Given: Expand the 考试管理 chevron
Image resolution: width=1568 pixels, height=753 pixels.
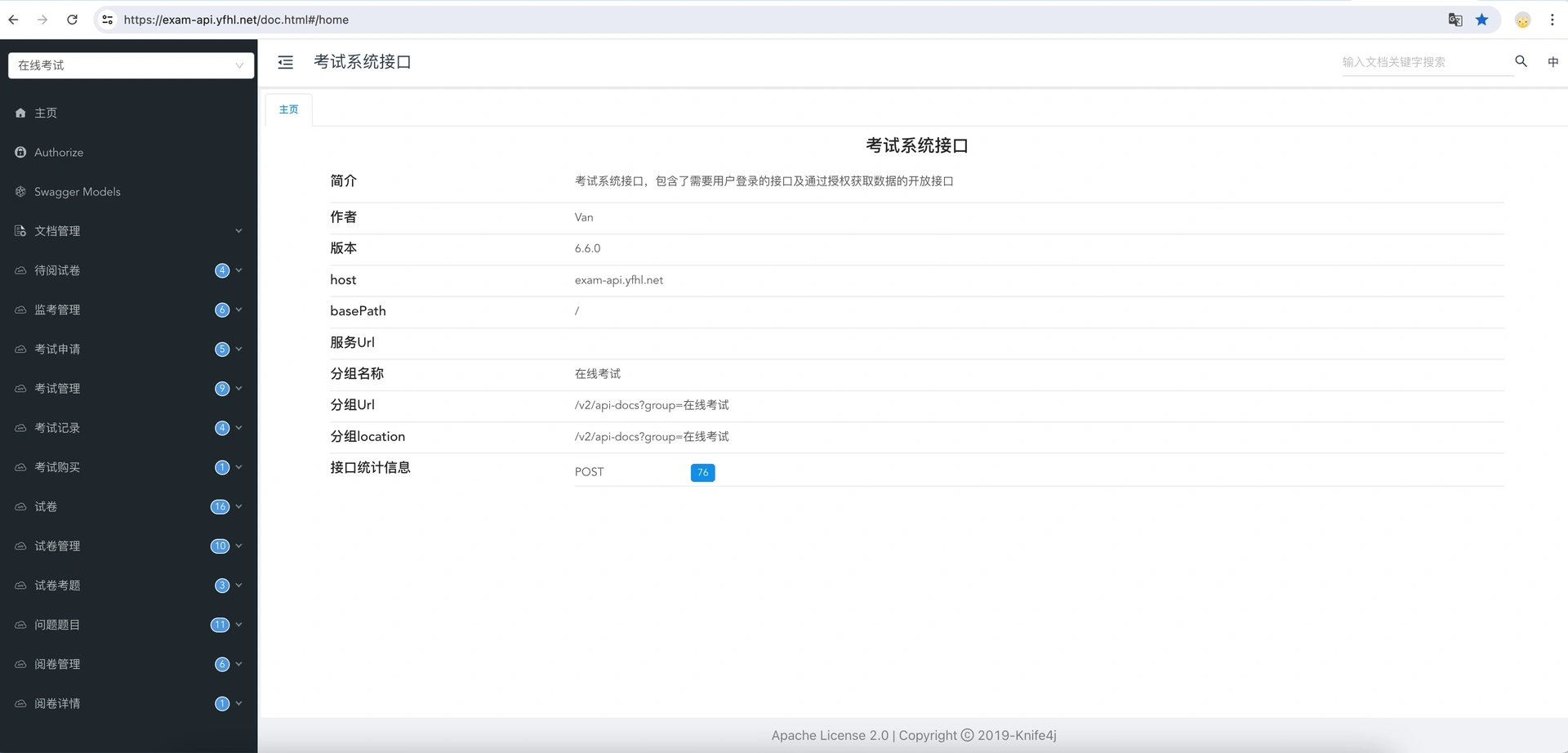Looking at the screenshot, I should pos(238,389).
